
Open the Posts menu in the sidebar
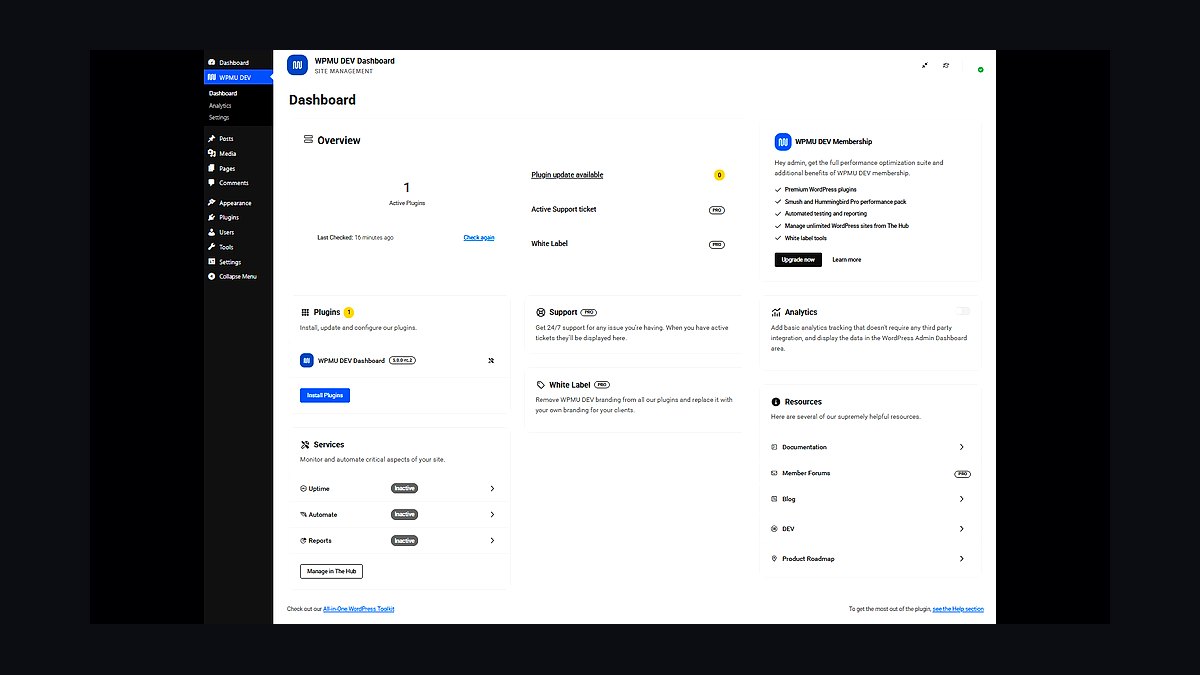click(x=238, y=139)
